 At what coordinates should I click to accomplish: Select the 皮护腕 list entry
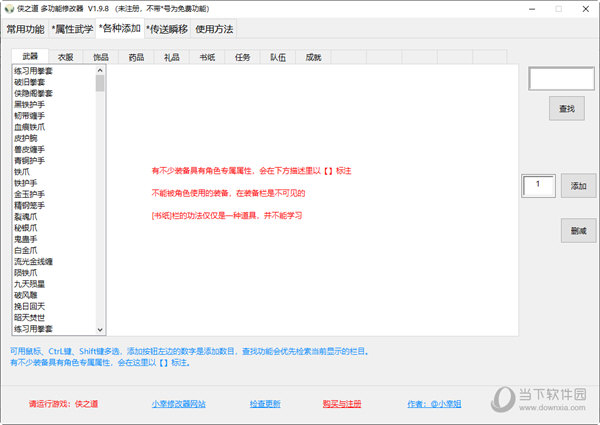pyautogui.click(x=26, y=138)
